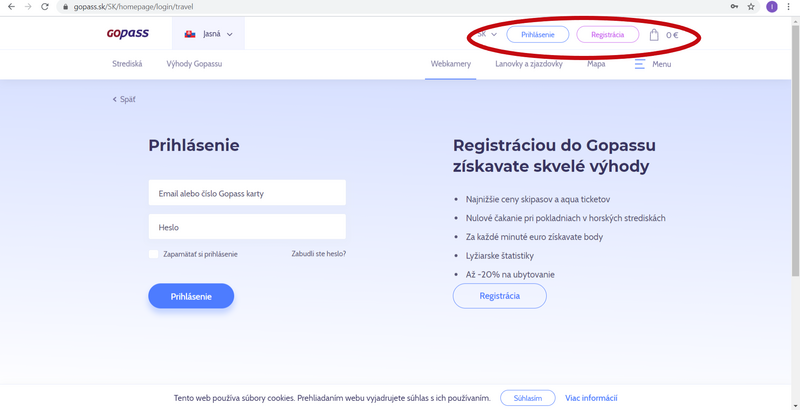The width and height of the screenshot is (800, 410).
Task: Go back with the browser back arrow
Action: pyautogui.click(x=11, y=7)
